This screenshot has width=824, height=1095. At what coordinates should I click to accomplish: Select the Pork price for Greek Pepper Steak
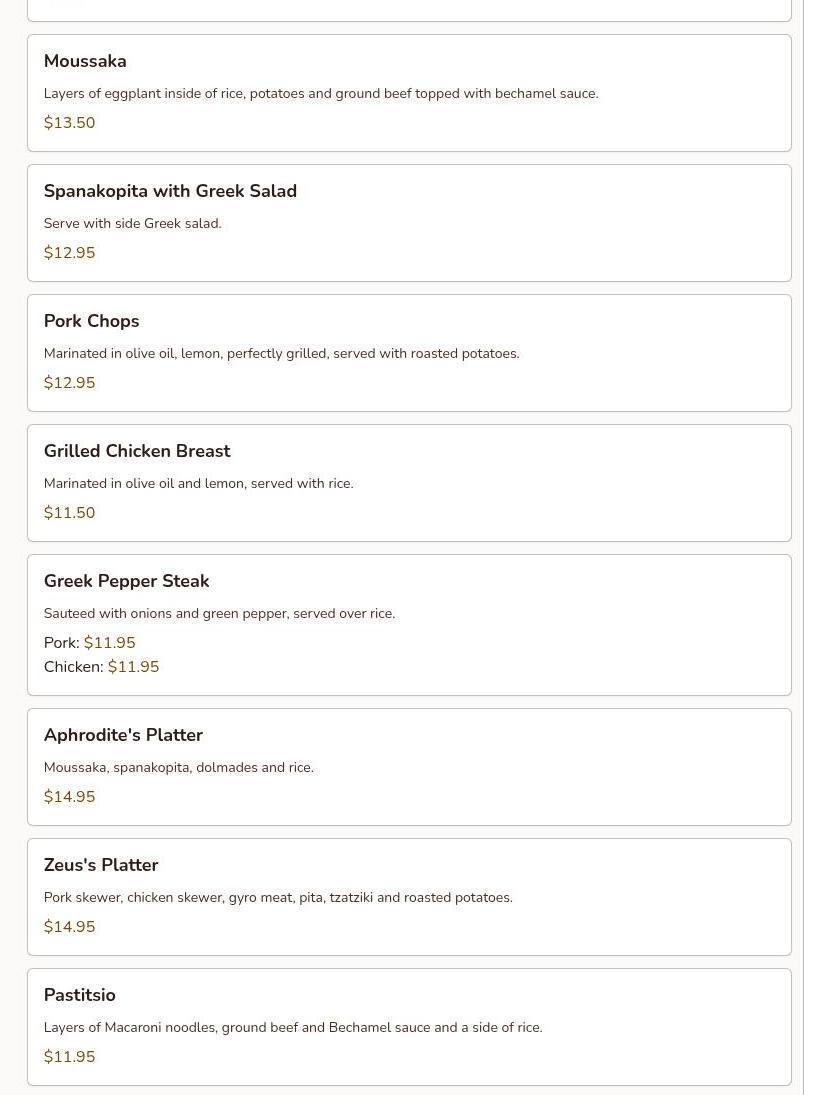coord(110,643)
